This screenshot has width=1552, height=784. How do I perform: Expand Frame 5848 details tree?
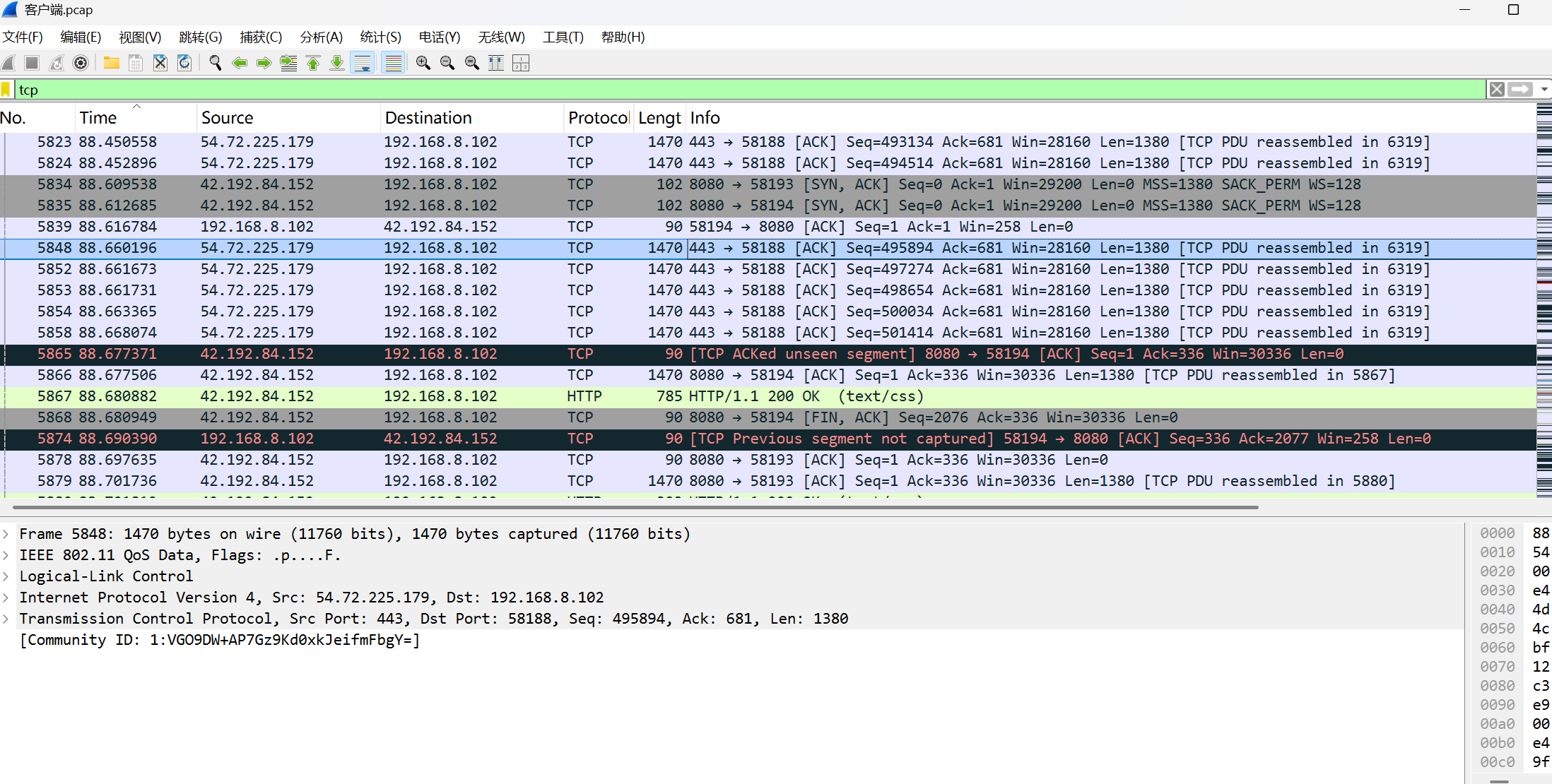tap(6, 534)
